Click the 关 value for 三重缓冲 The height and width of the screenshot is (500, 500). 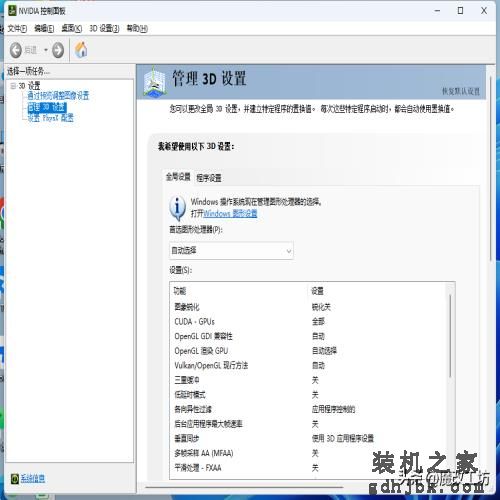[315, 380]
